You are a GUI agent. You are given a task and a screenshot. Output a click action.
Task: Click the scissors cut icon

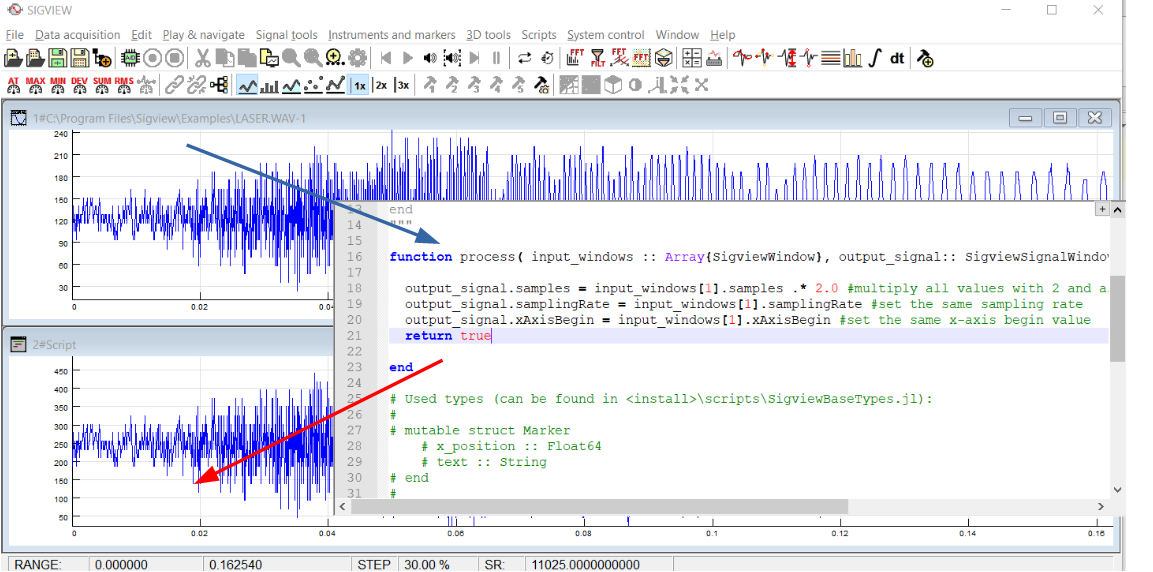pyautogui.click(x=202, y=58)
